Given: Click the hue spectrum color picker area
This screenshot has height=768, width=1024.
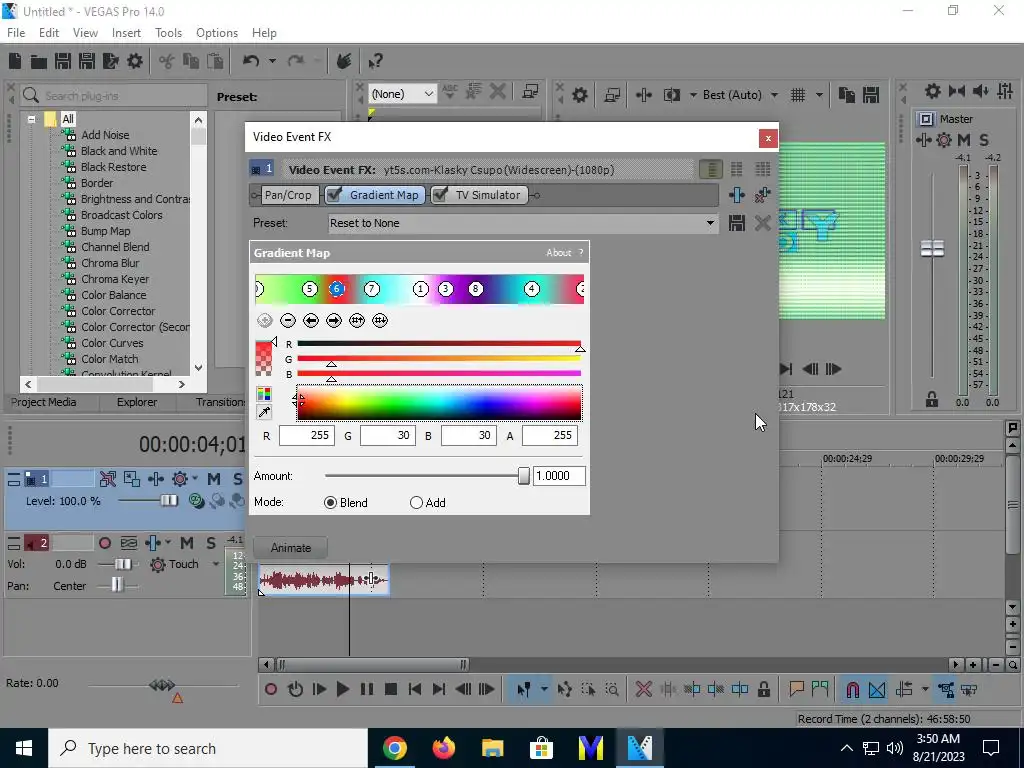Looking at the screenshot, I should (440, 403).
